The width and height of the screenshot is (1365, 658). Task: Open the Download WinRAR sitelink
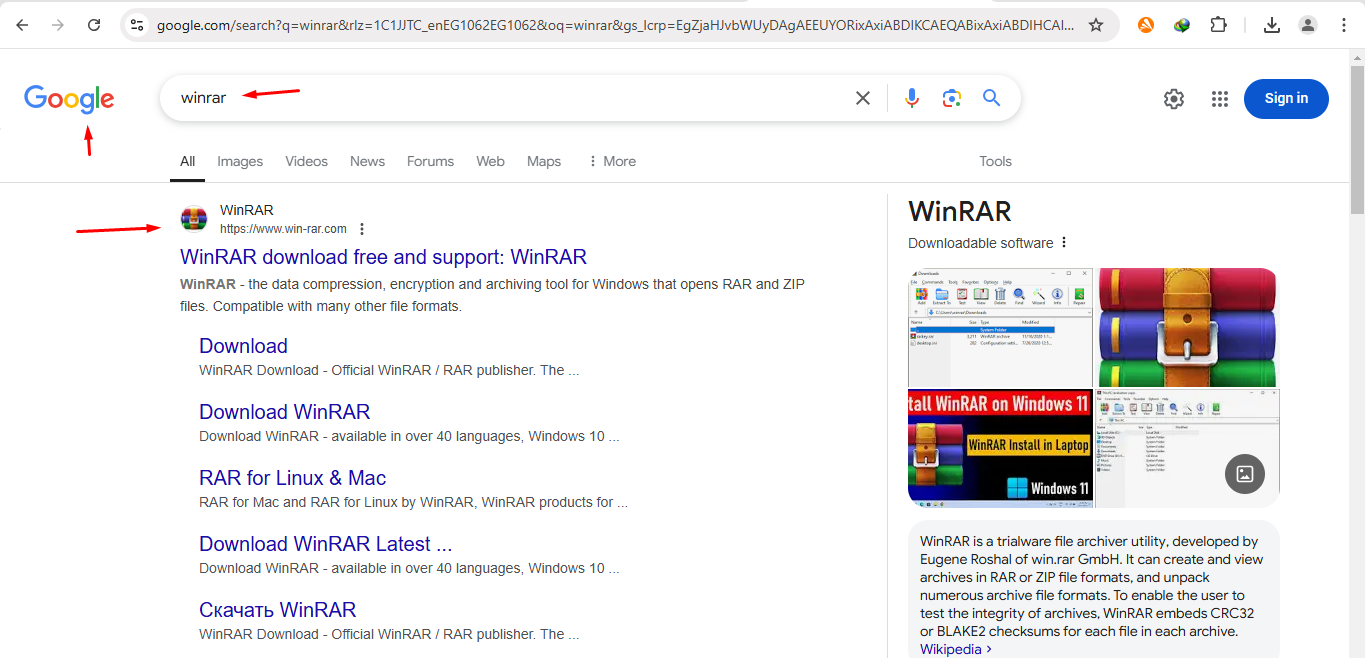[x=284, y=412]
